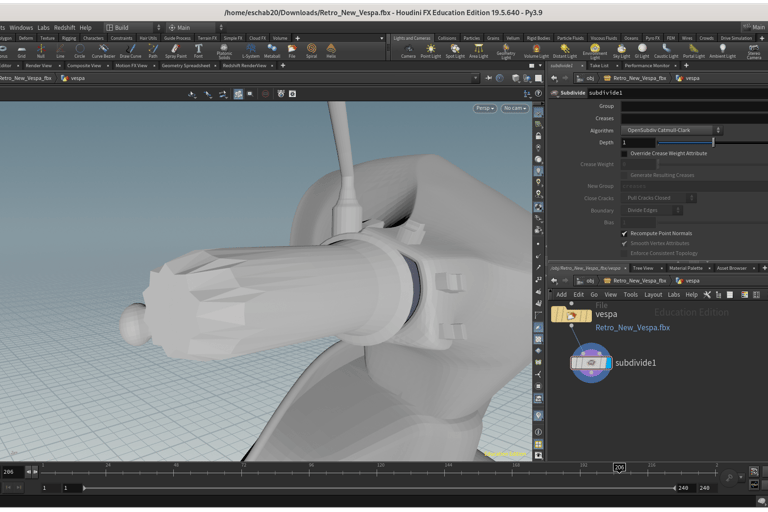Click the Group input field
The width and height of the screenshot is (768, 512).
[692, 106]
